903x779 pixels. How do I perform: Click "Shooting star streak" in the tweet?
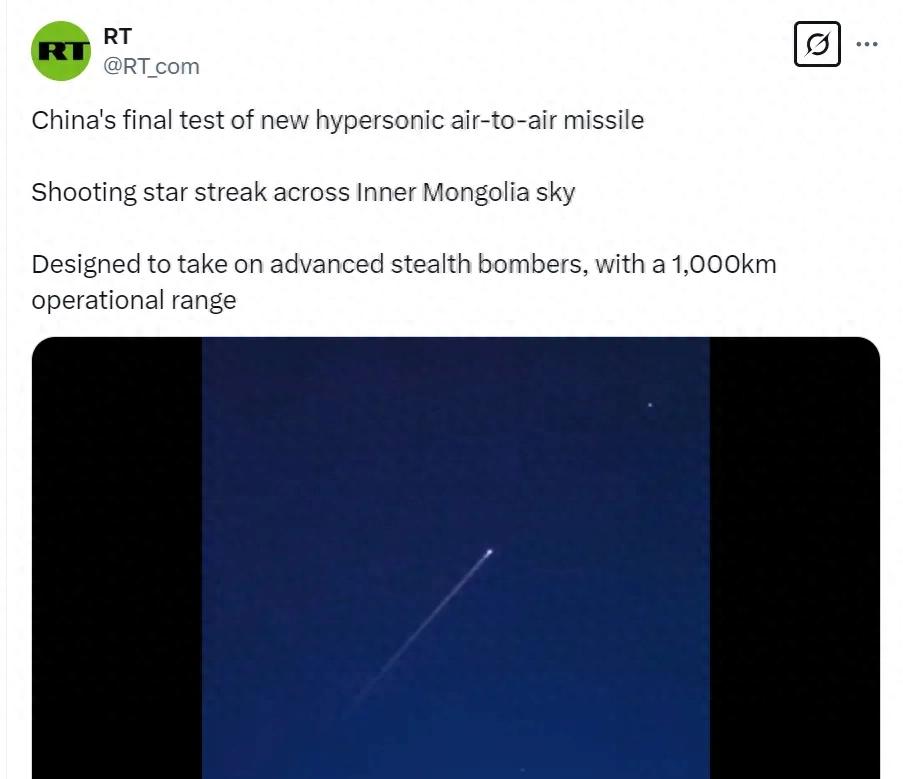point(149,192)
